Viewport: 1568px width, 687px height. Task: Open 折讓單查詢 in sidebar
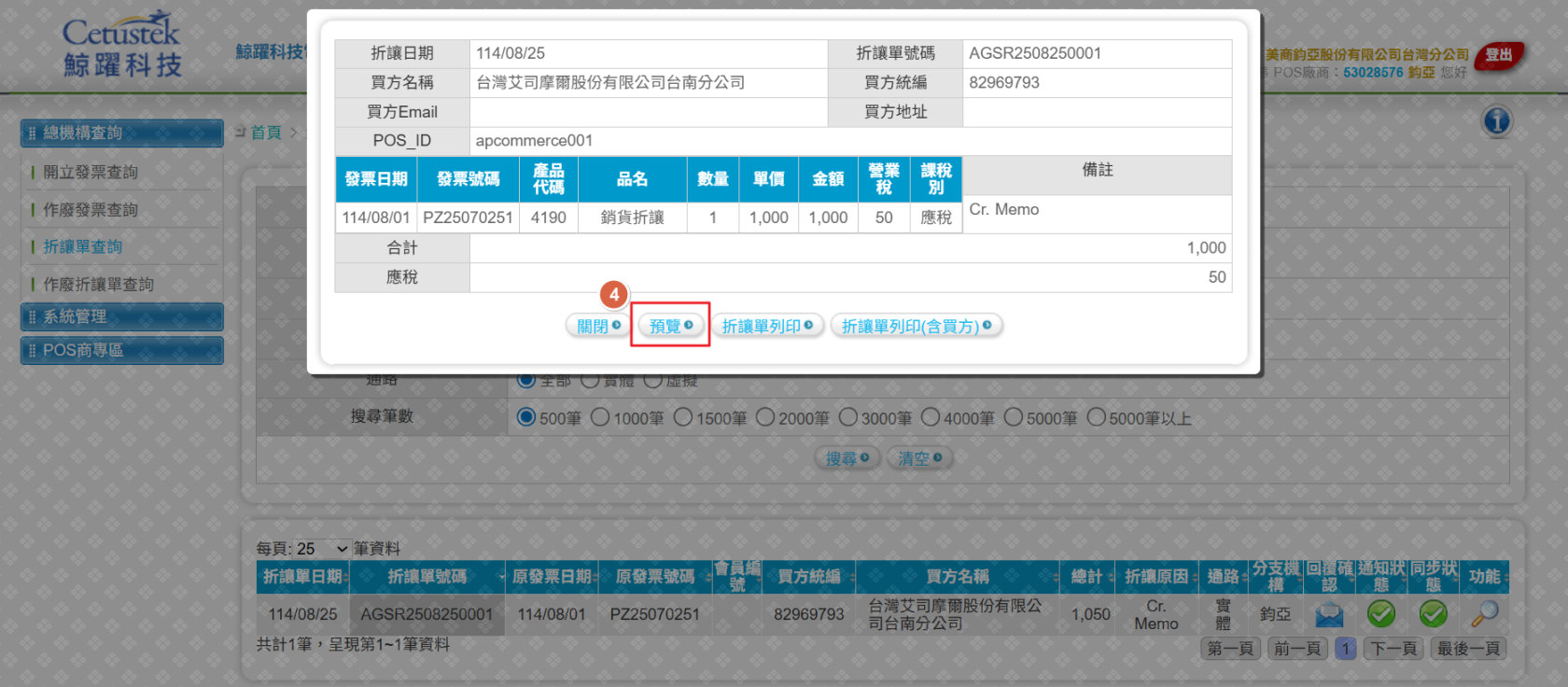(x=83, y=246)
